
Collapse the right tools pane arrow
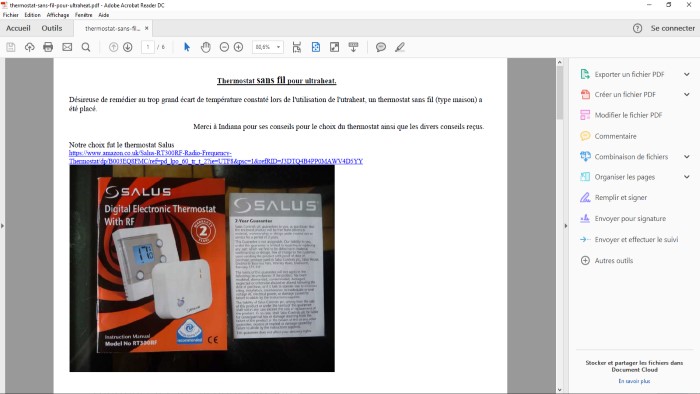[x=566, y=226]
